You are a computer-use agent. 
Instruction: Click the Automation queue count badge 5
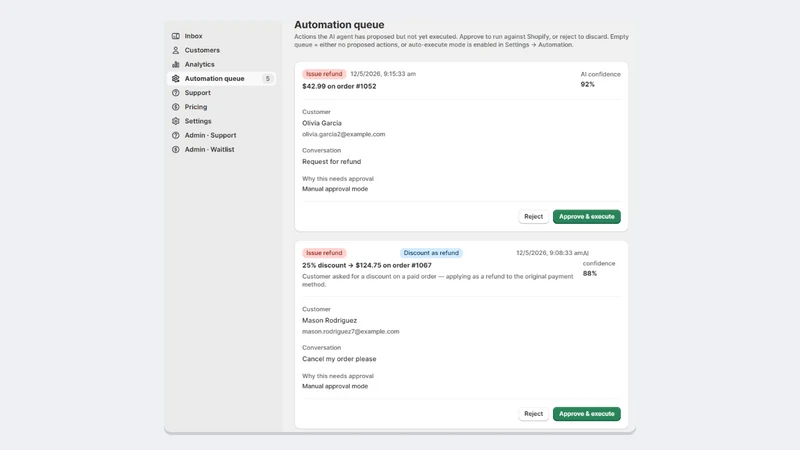coord(267,79)
